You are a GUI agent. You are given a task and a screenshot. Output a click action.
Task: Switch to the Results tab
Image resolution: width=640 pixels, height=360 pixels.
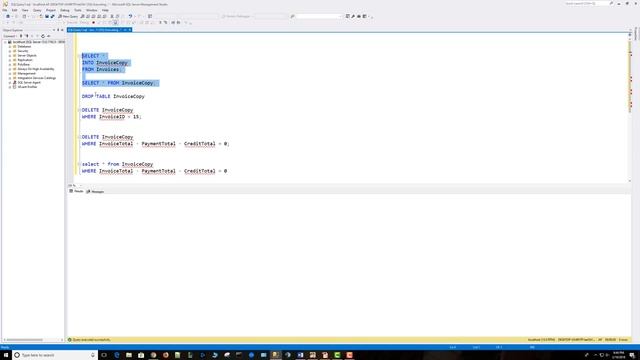(76, 191)
